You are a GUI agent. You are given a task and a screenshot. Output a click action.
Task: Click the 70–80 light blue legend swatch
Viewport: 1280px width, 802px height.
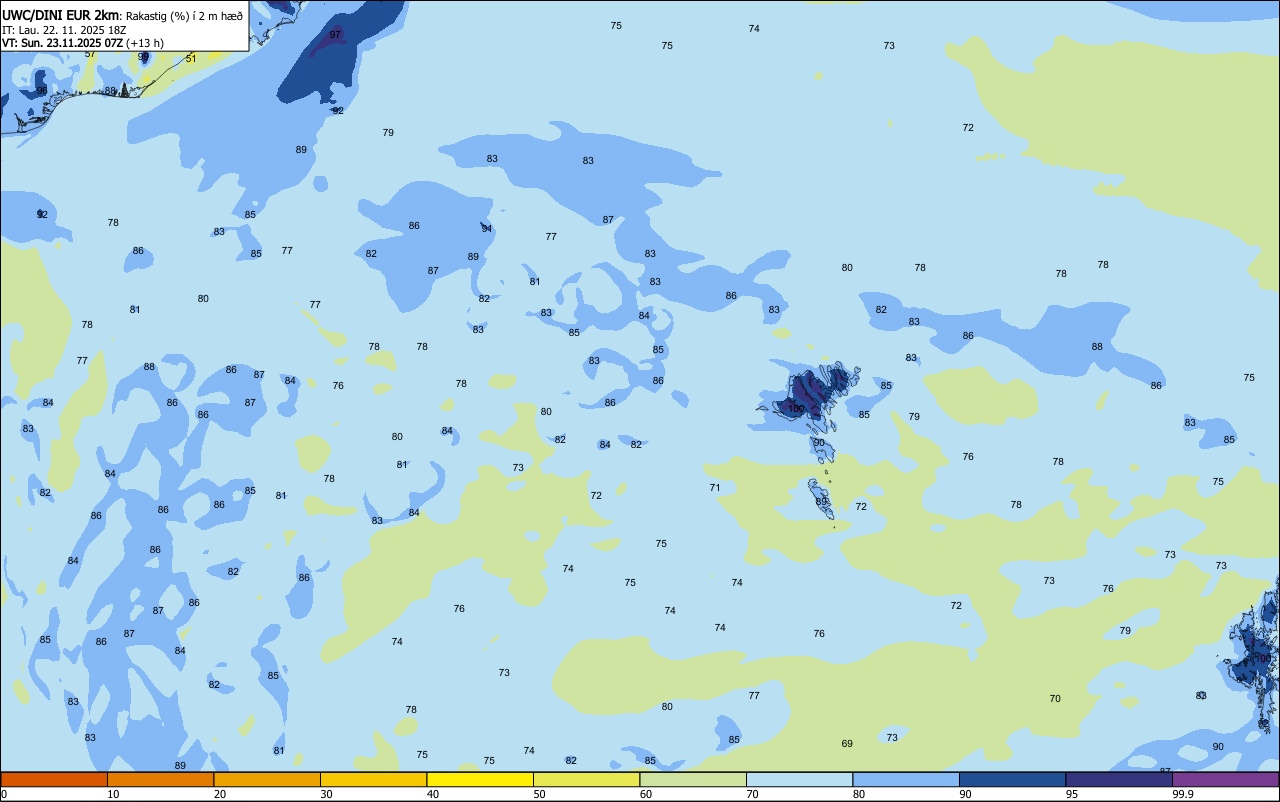click(799, 779)
